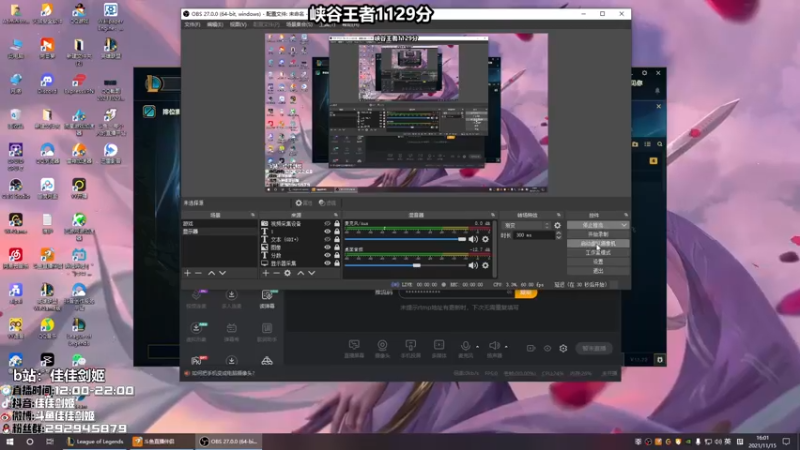Image resolution: width=800 pixels, height=450 pixels.
Task: Toggle visibility of 分数 source
Action: click(x=327, y=255)
